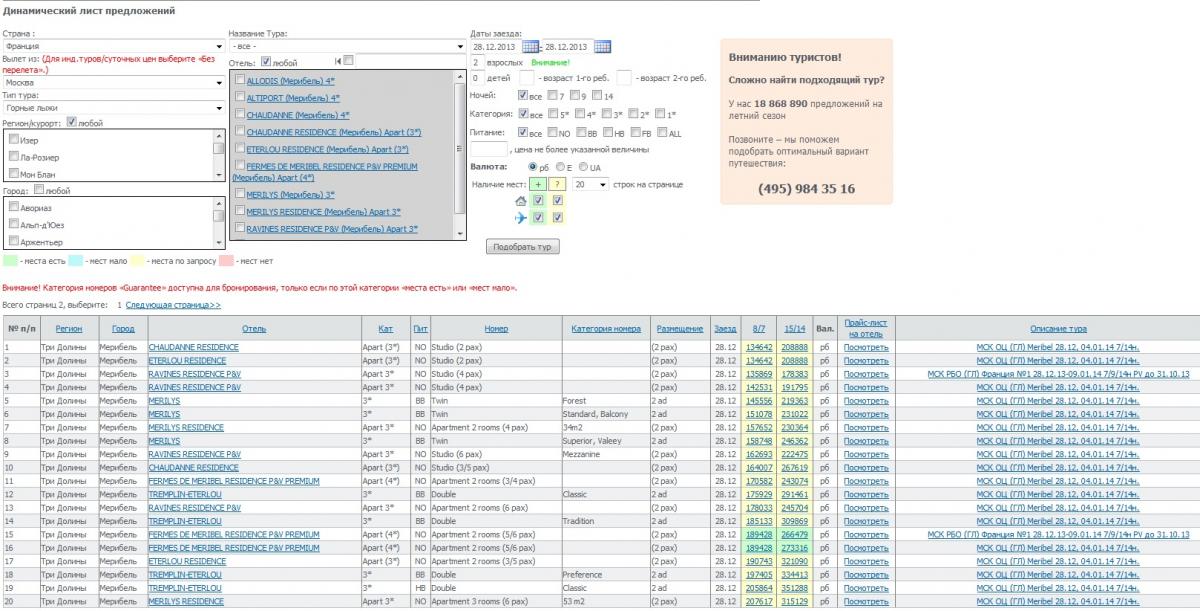Open the departure city dropdown showing Москва
Image resolution: width=1200 pixels, height=611 pixels.
pyautogui.click(x=113, y=82)
